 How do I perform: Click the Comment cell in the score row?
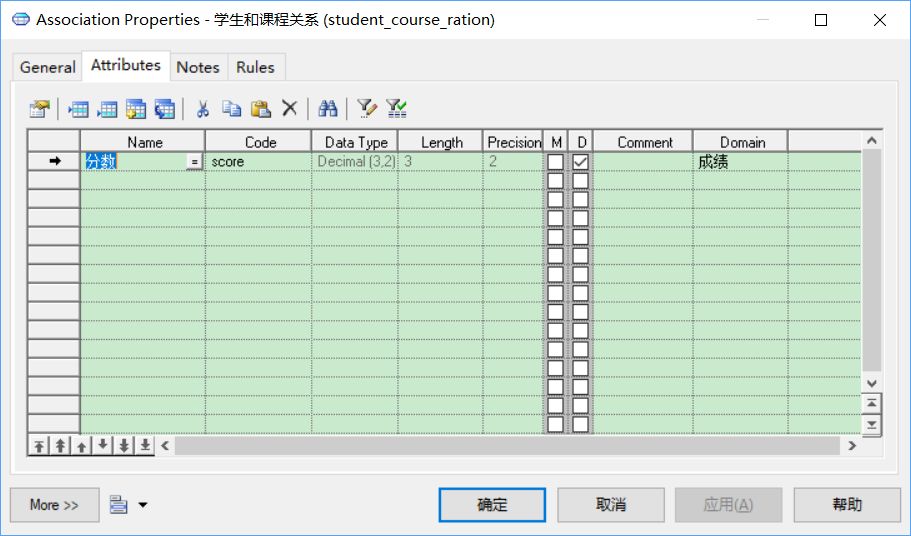[643, 161]
